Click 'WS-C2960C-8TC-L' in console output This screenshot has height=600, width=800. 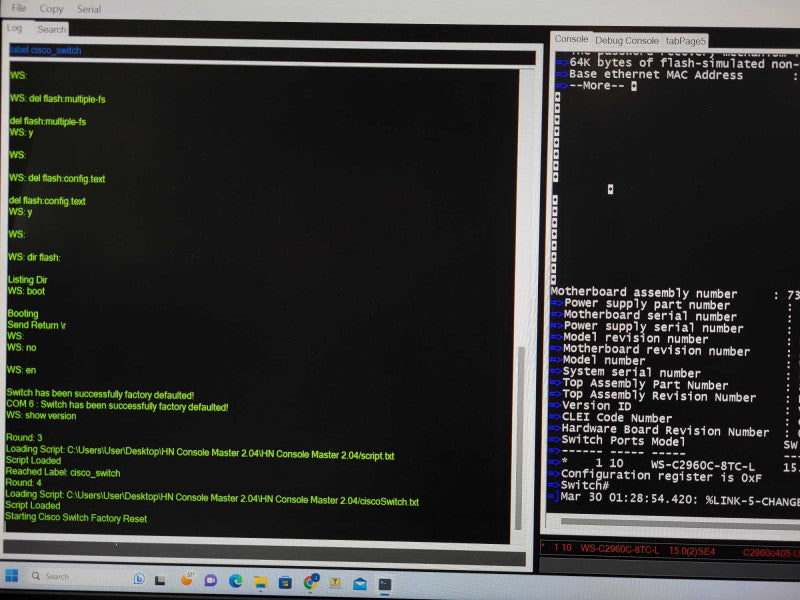click(703, 465)
